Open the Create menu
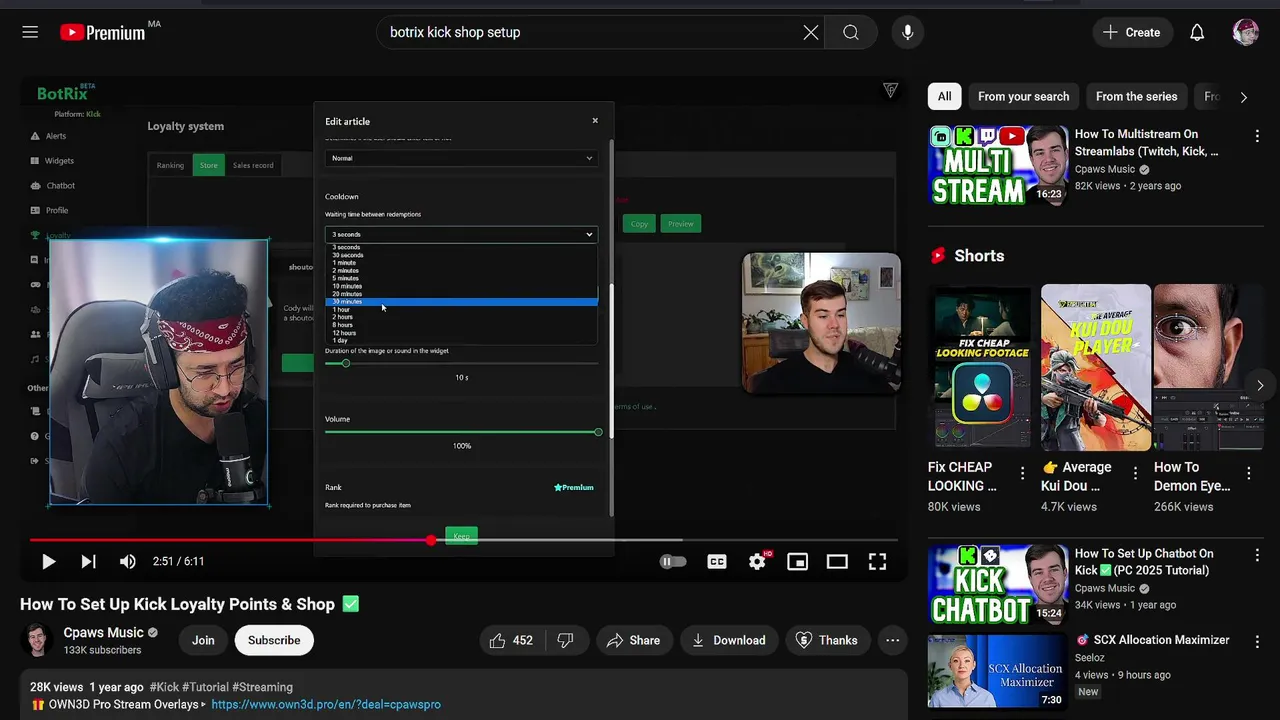 1132,32
